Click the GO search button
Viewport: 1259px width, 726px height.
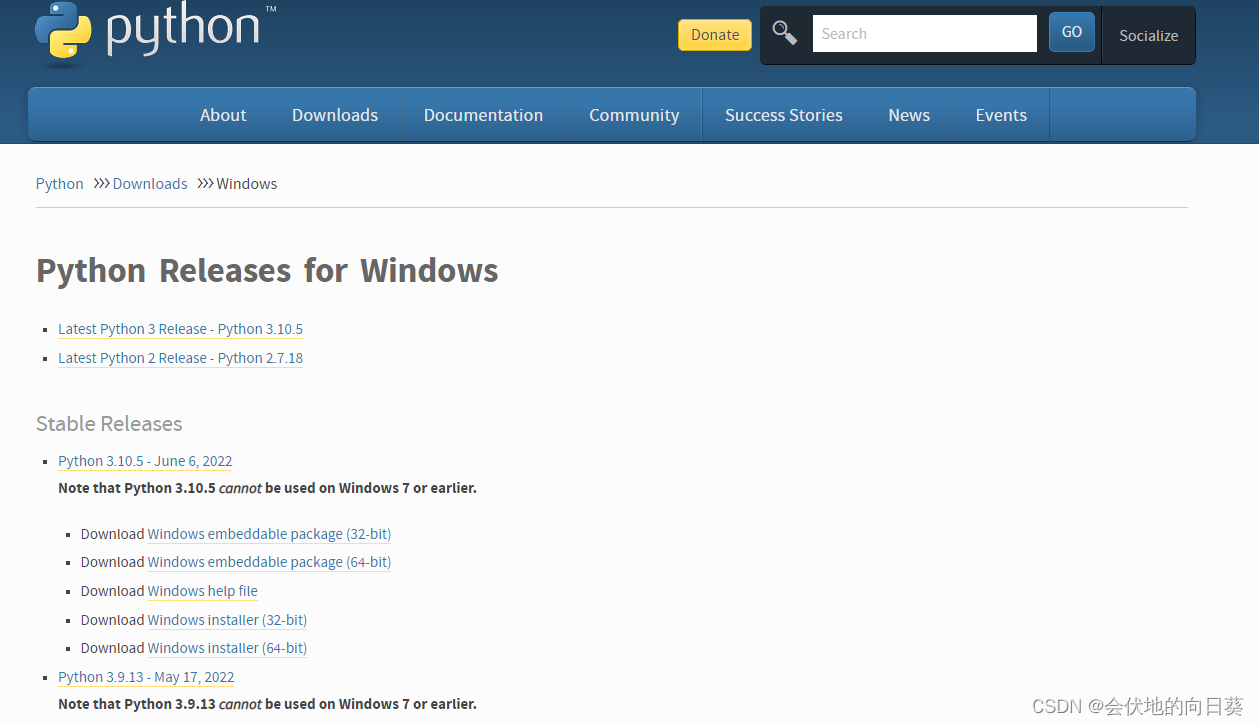tap(1072, 32)
